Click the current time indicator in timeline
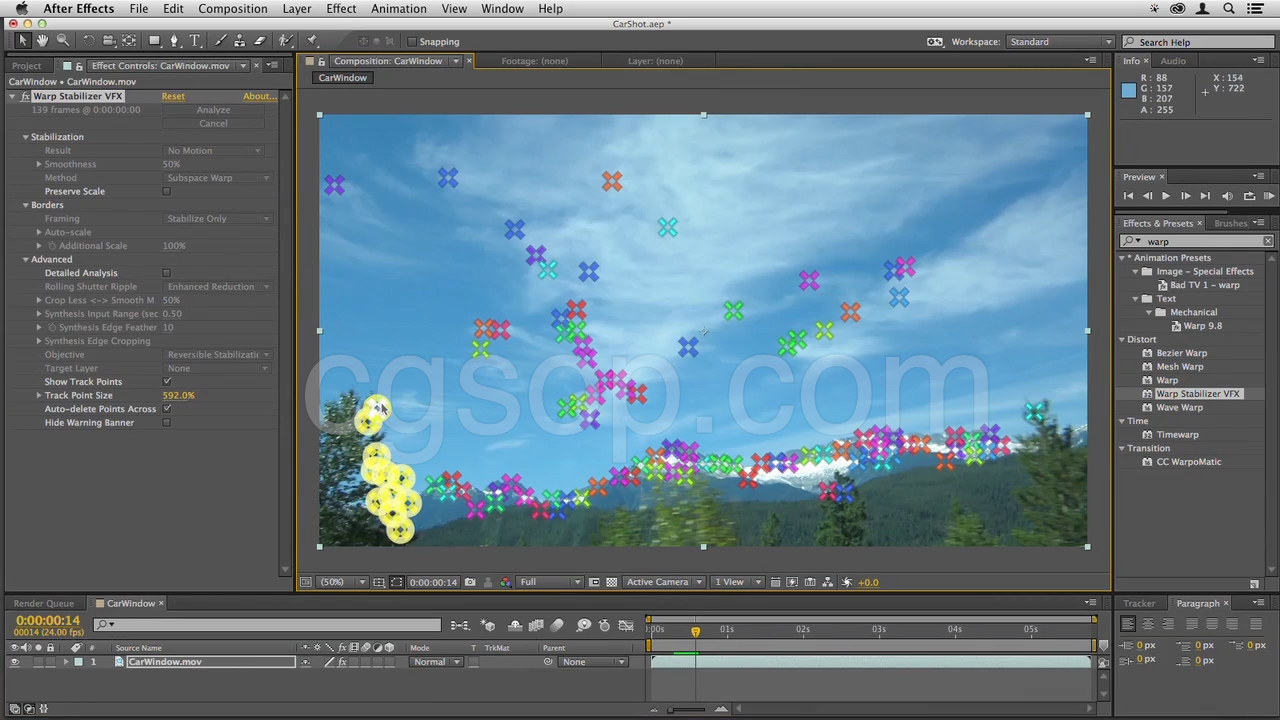Screen dimensions: 1280x720 point(695,631)
